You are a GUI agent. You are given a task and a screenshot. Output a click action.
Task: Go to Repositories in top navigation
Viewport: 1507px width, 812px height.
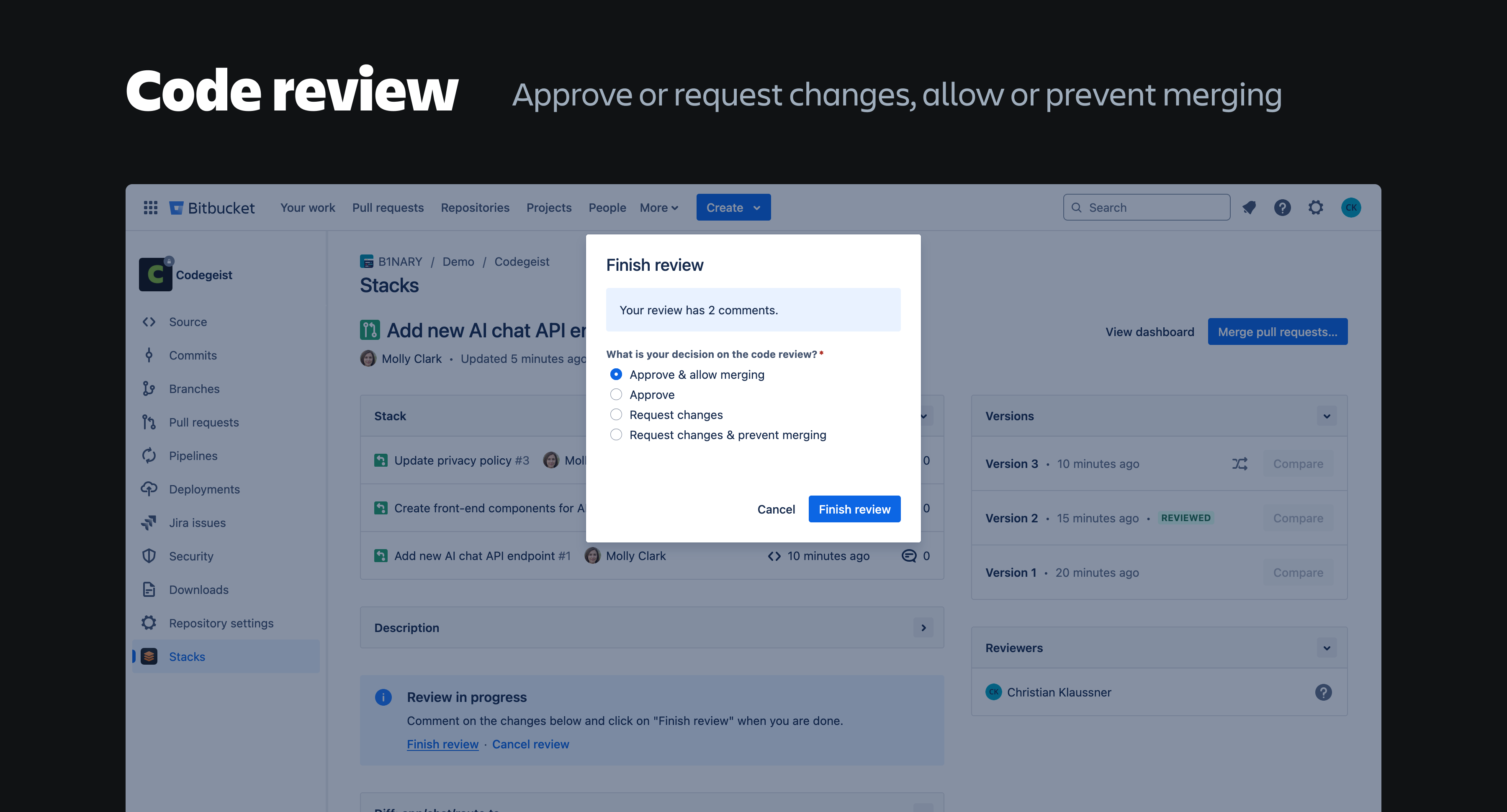tap(474, 208)
